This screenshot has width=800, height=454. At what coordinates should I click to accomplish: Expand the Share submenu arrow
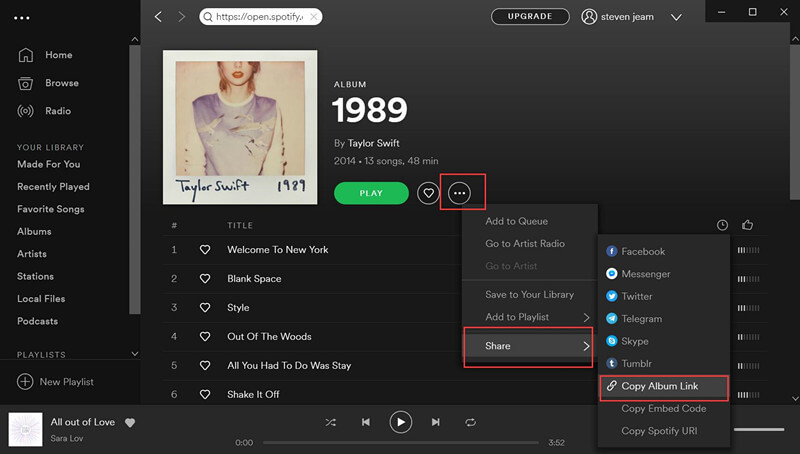tap(586, 346)
